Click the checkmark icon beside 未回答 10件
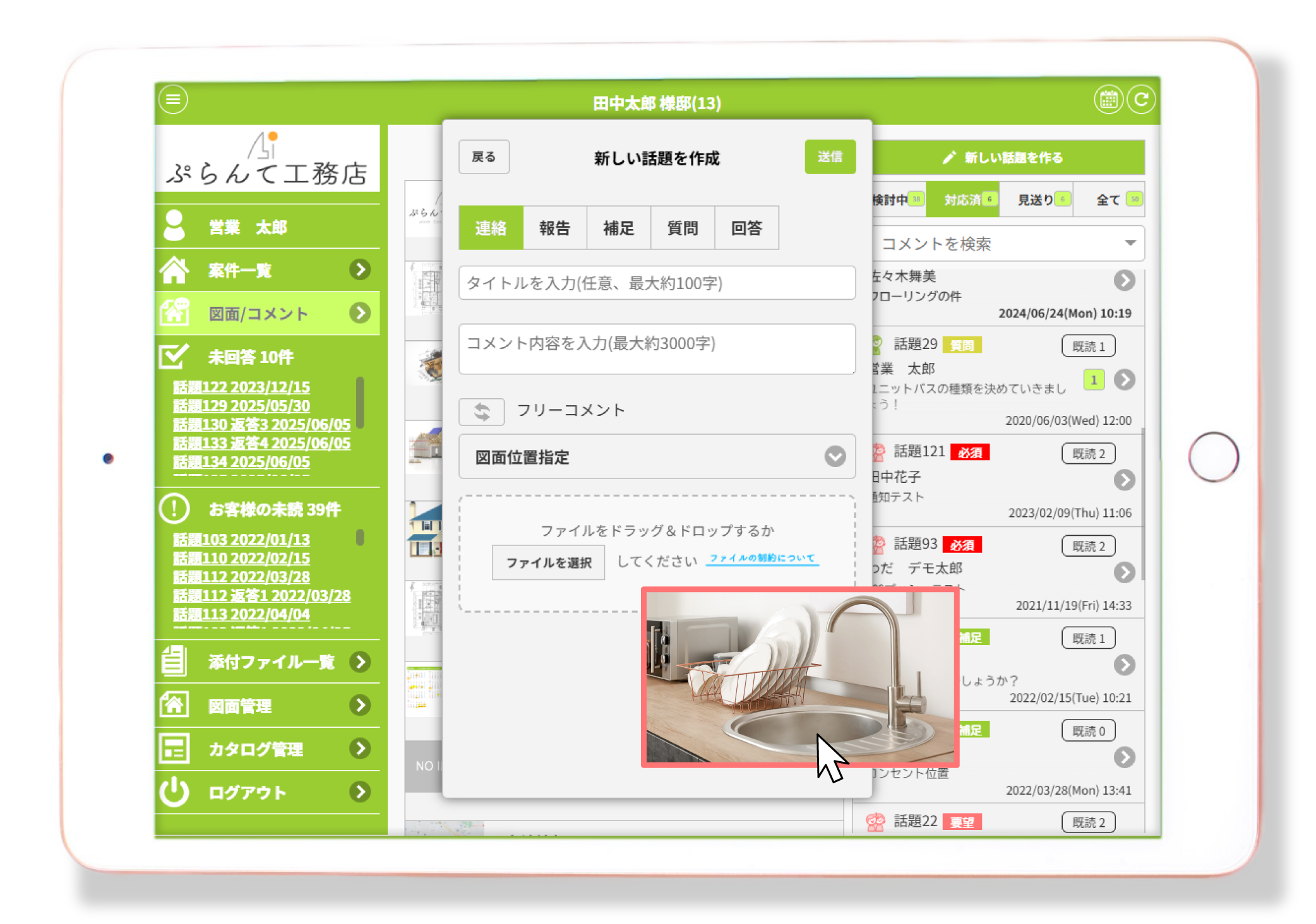The image size is (1316, 924). [x=174, y=355]
